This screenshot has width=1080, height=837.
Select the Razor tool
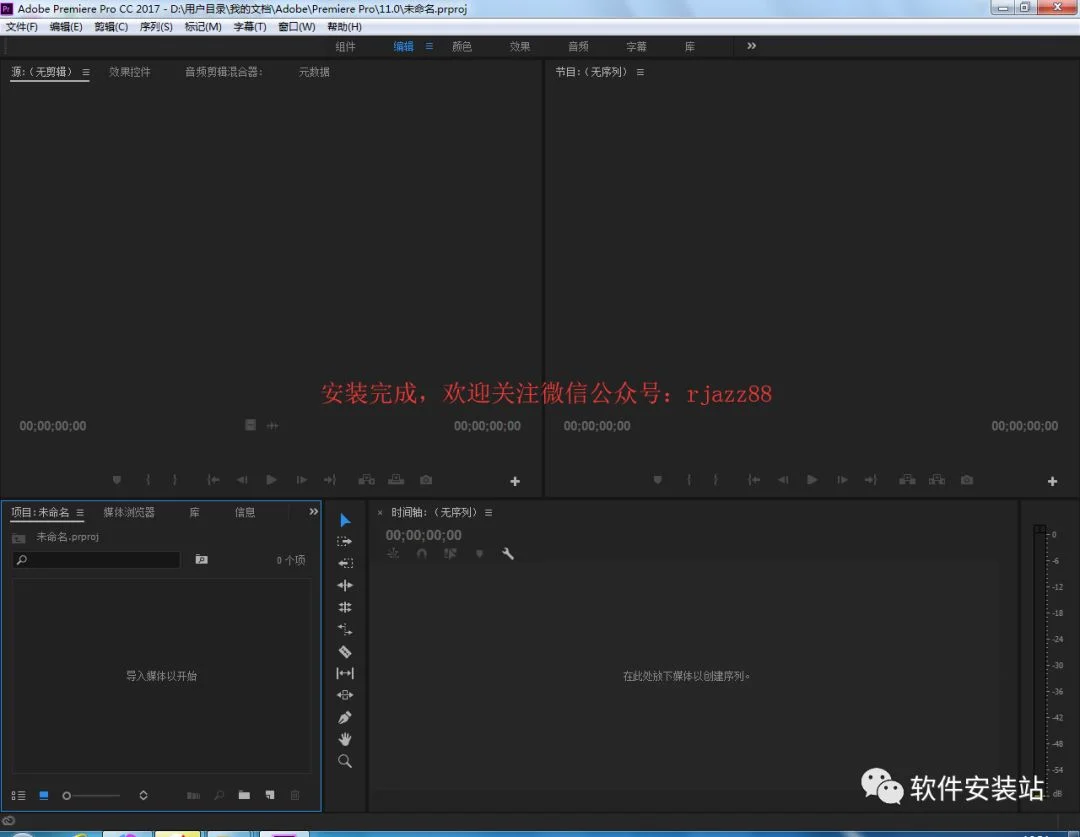click(x=345, y=652)
